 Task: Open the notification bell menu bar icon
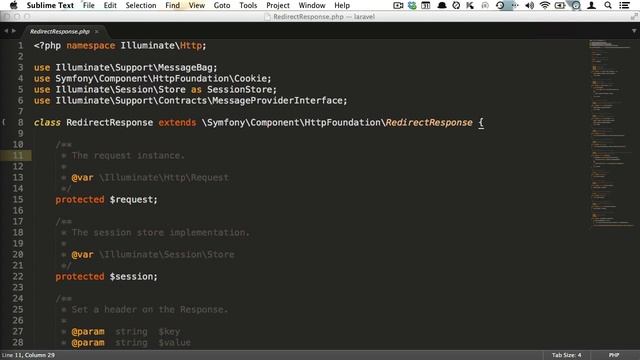coord(442,5)
